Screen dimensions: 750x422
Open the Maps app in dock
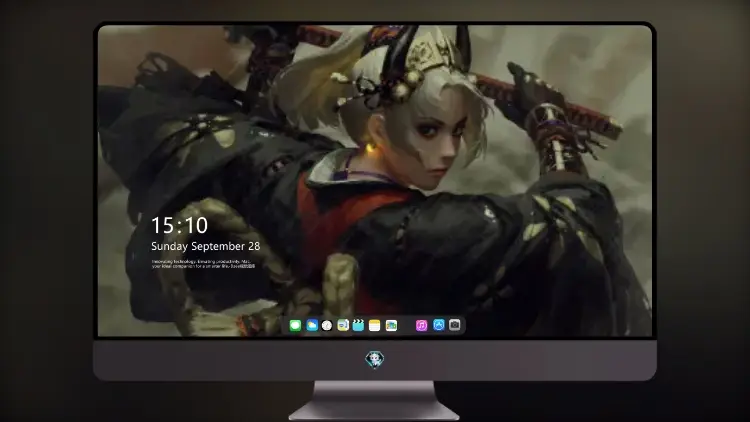(x=343, y=325)
